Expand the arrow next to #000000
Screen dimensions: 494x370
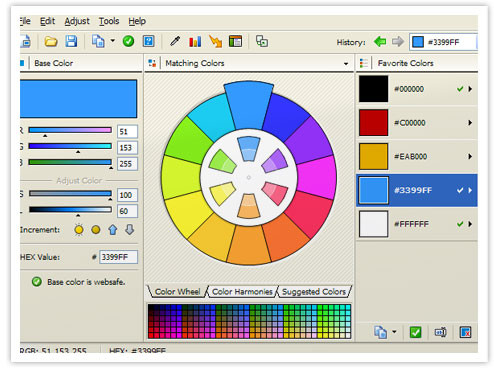click(x=470, y=89)
